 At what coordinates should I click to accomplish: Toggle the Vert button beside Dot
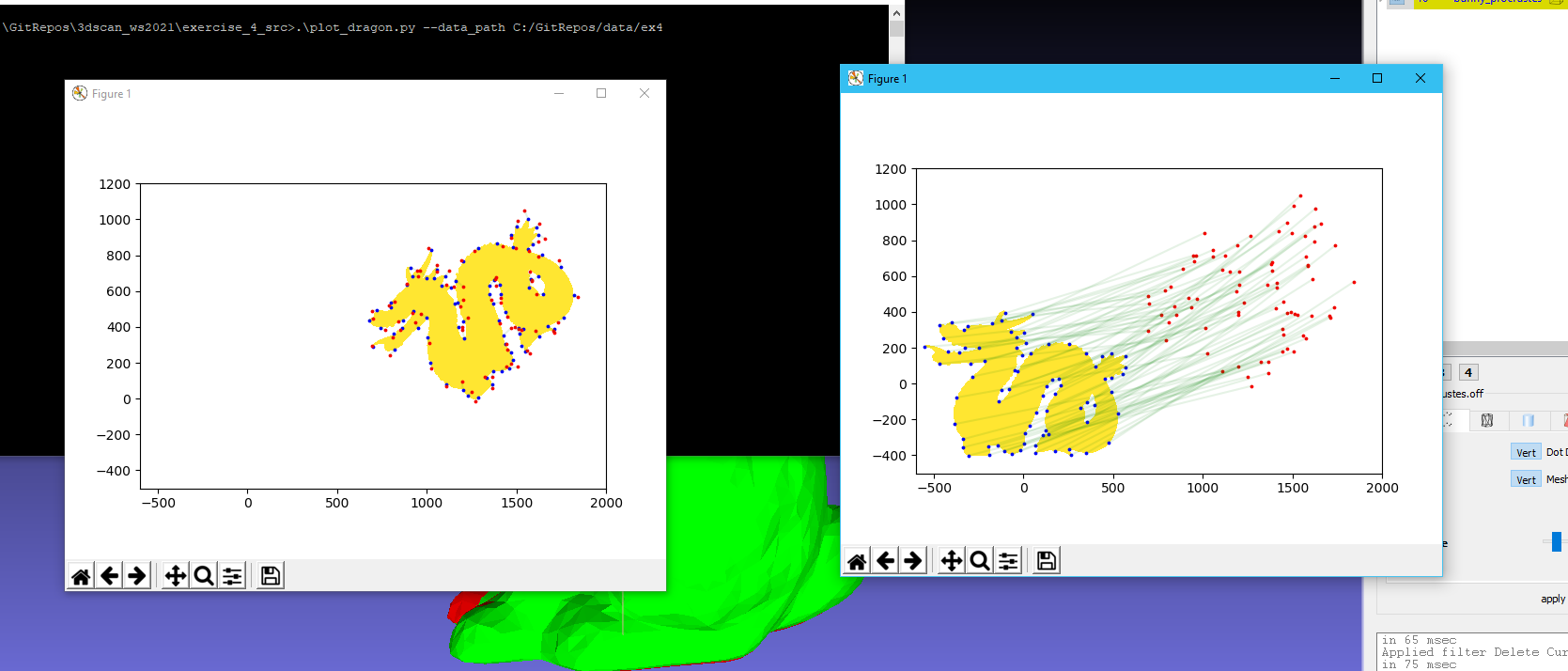(x=1526, y=452)
